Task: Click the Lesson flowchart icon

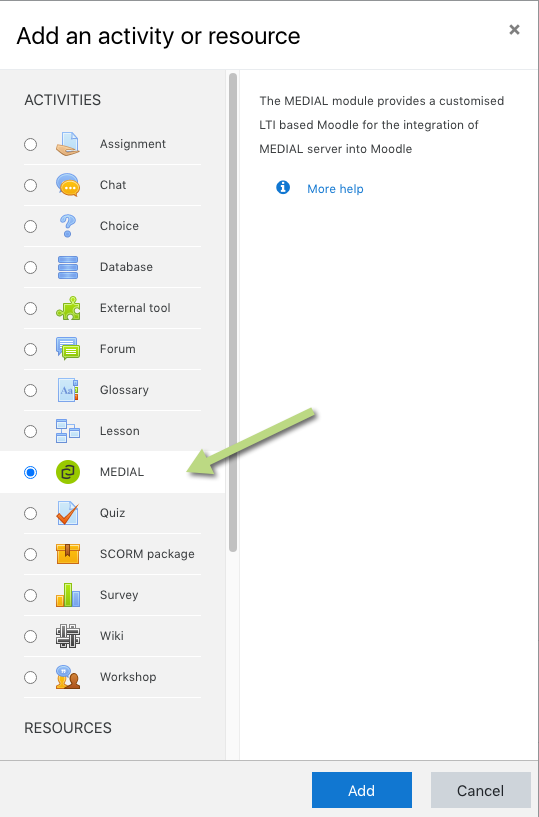Action: point(68,431)
